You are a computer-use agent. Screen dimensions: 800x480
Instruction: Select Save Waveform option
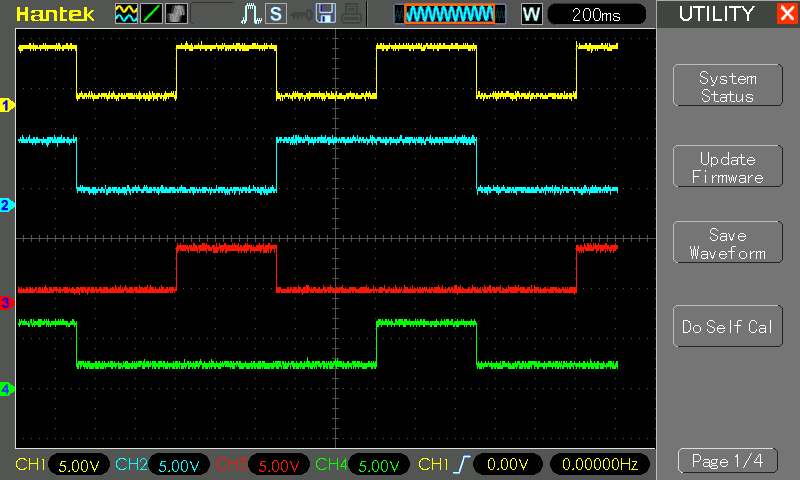click(x=727, y=244)
